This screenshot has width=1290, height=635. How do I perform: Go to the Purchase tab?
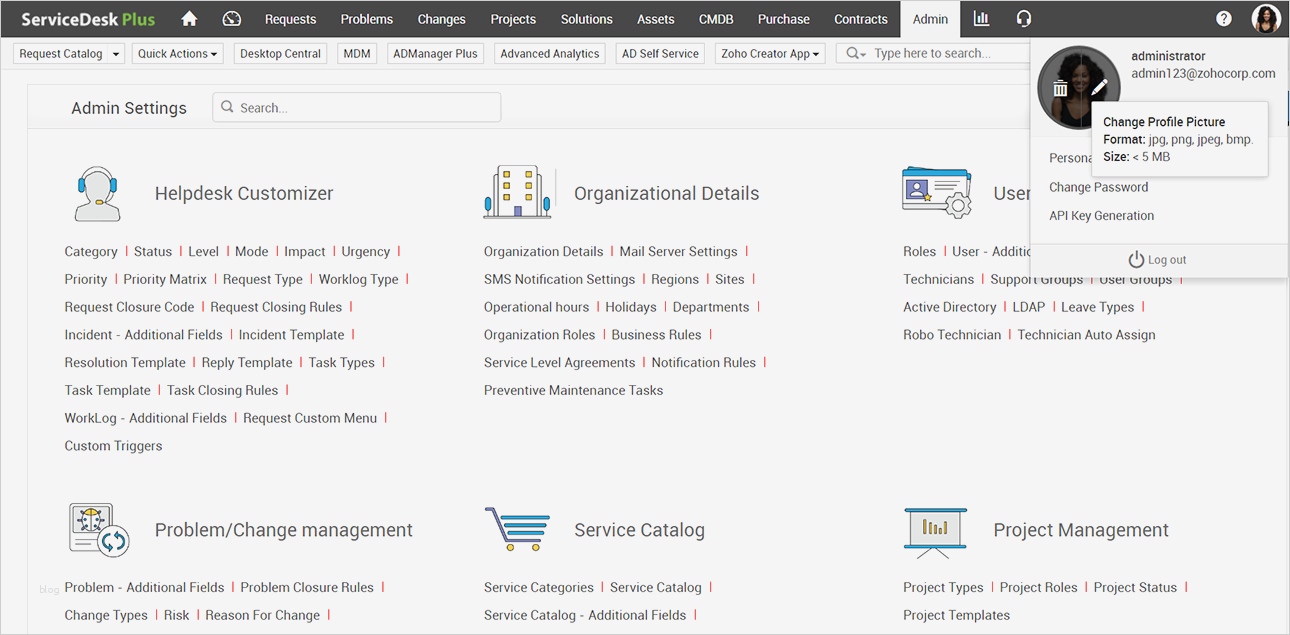[x=784, y=19]
